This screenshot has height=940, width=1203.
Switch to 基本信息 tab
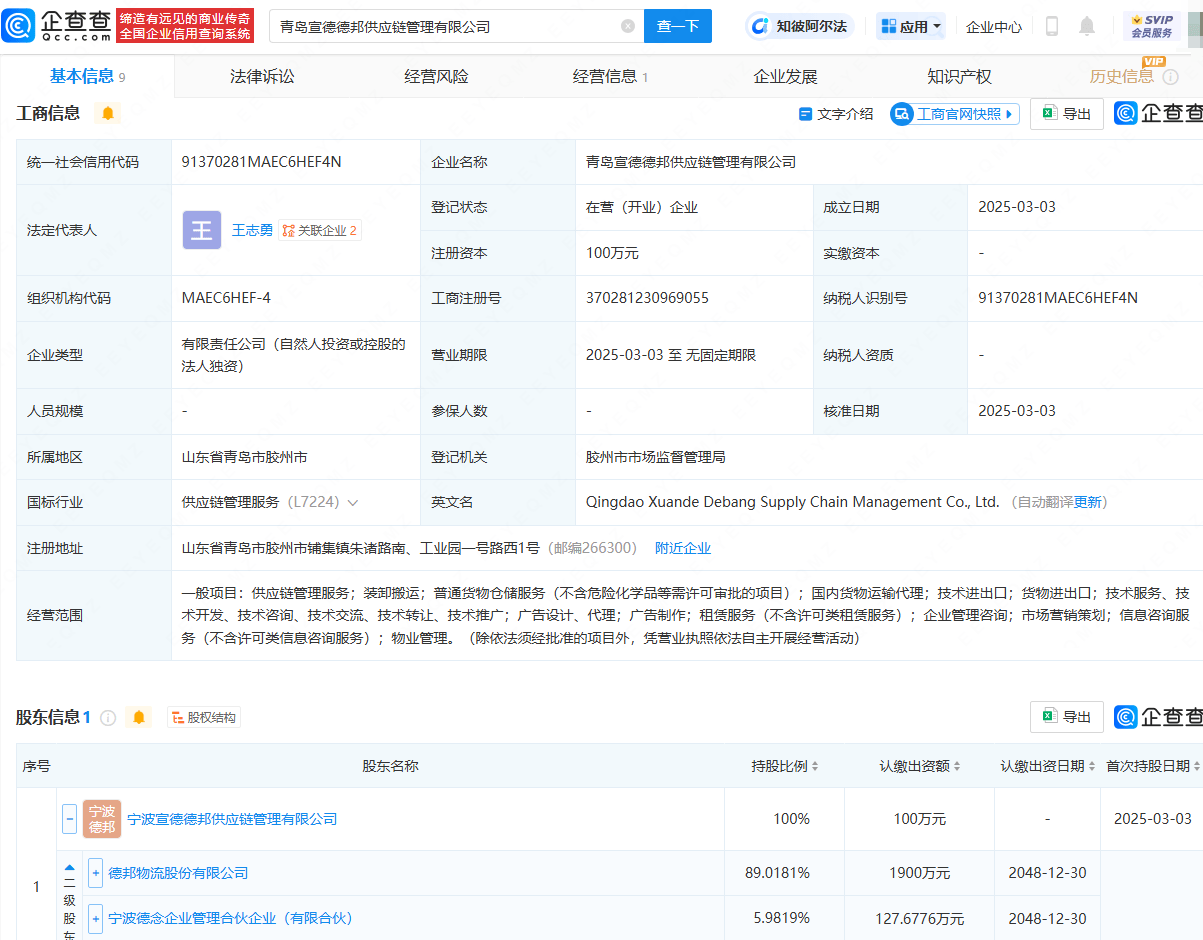(x=87, y=77)
